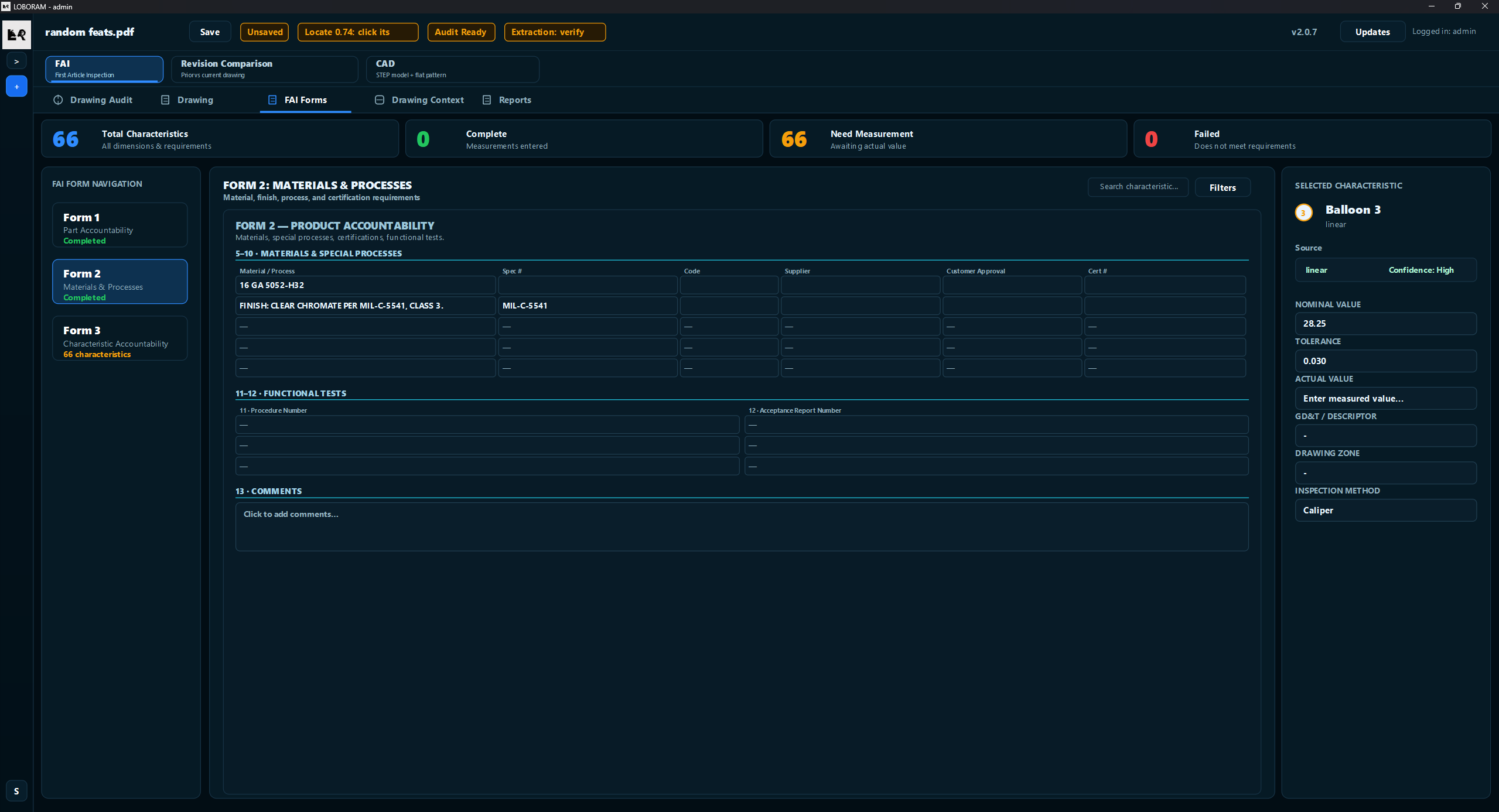Viewport: 1499px width, 812px height.
Task: Click the first Procedure Number field
Action: [x=487, y=424]
